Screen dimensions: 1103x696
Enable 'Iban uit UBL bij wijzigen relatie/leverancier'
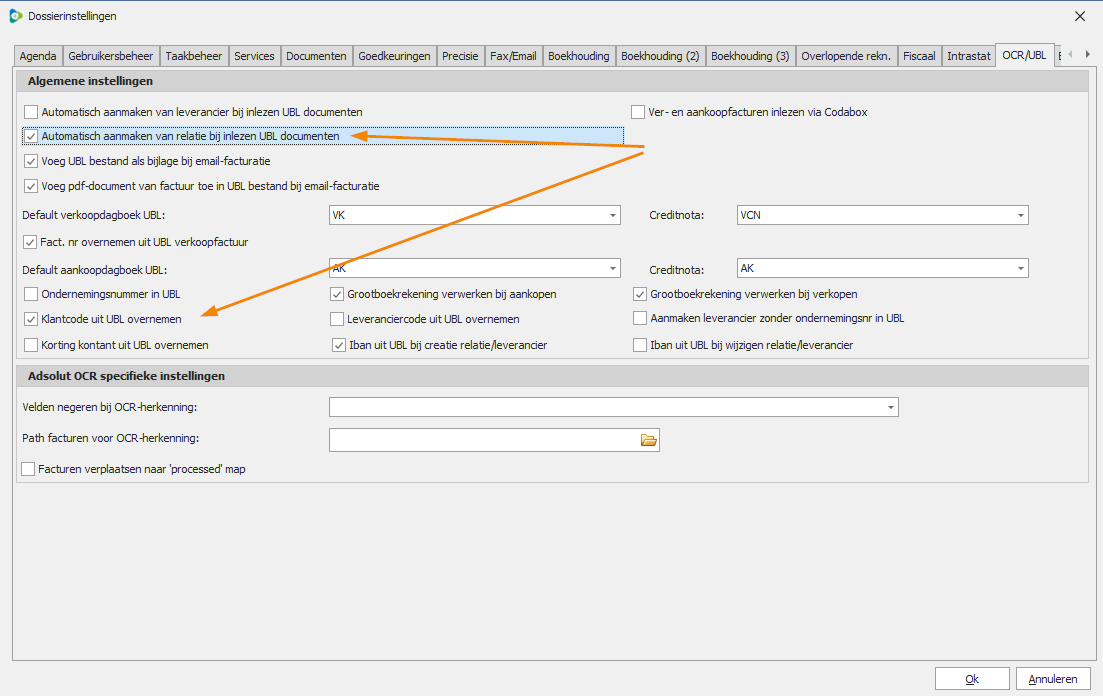(x=640, y=345)
